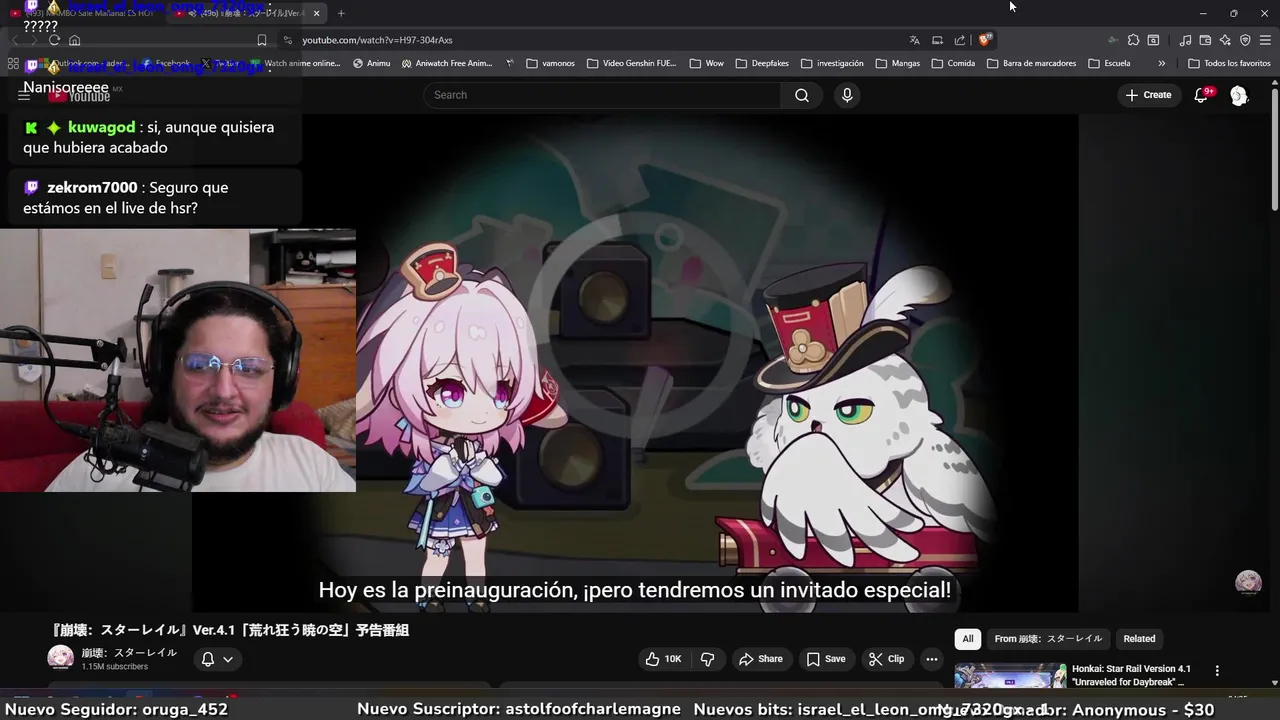Click the site settings icon beside URL

point(288,40)
